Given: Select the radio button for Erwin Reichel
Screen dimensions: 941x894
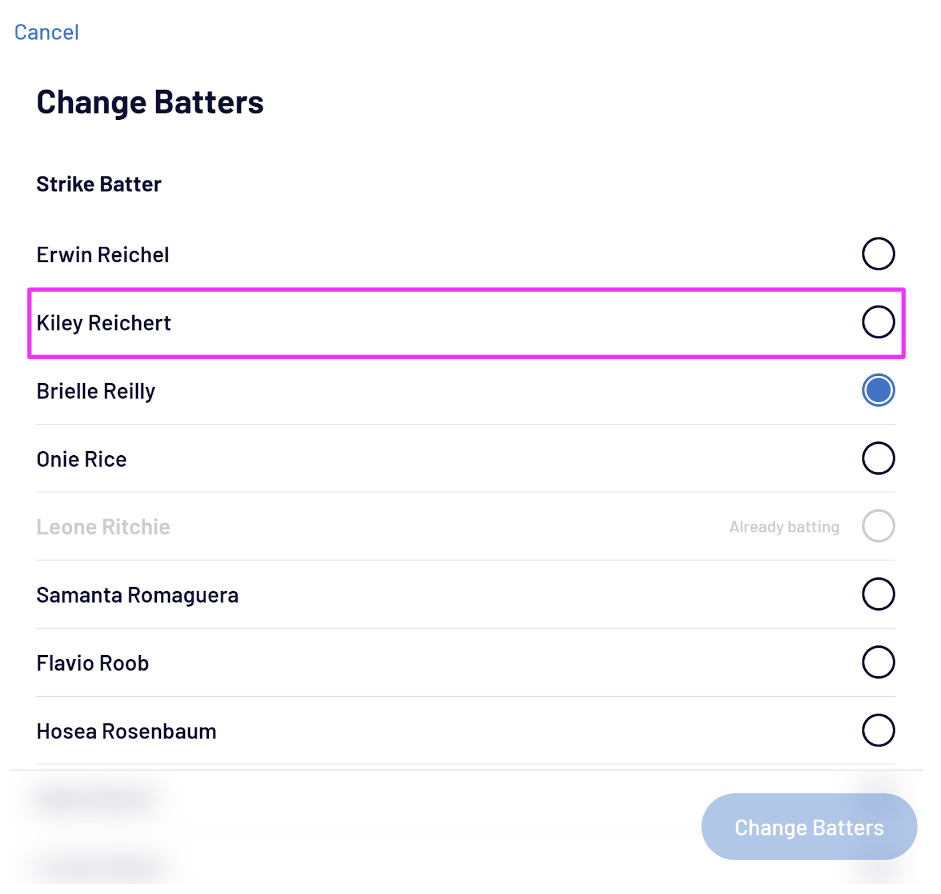Looking at the screenshot, I should pos(878,254).
